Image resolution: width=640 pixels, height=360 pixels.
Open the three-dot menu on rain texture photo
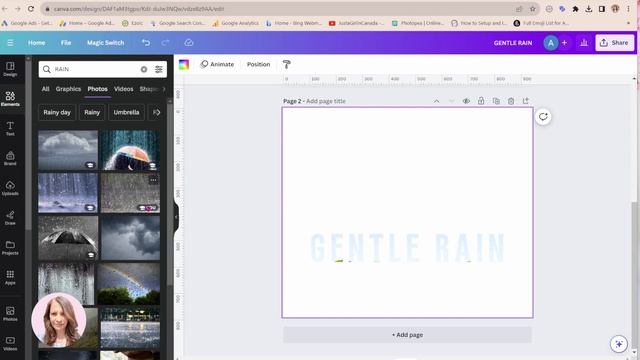pyautogui.click(x=153, y=180)
